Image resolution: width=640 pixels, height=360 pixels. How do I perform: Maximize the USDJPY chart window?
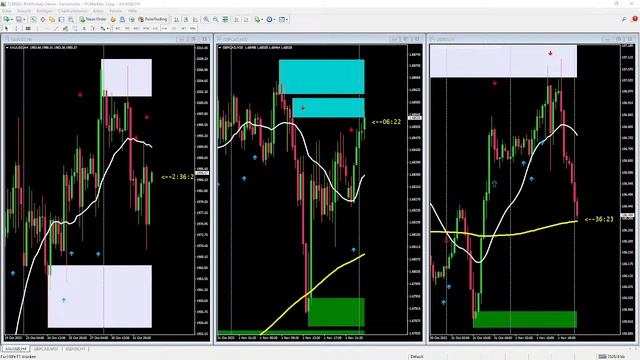click(618, 39)
